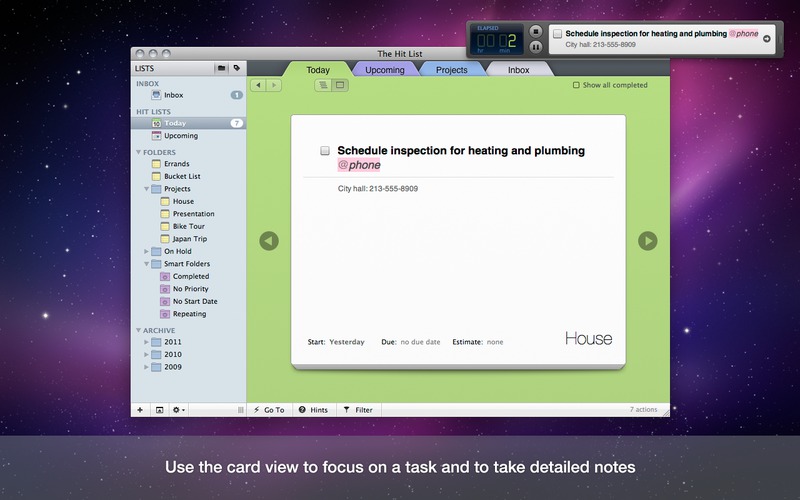This screenshot has width=800, height=500.
Task: Expand the 2009 archive folder
Action: (x=146, y=367)
